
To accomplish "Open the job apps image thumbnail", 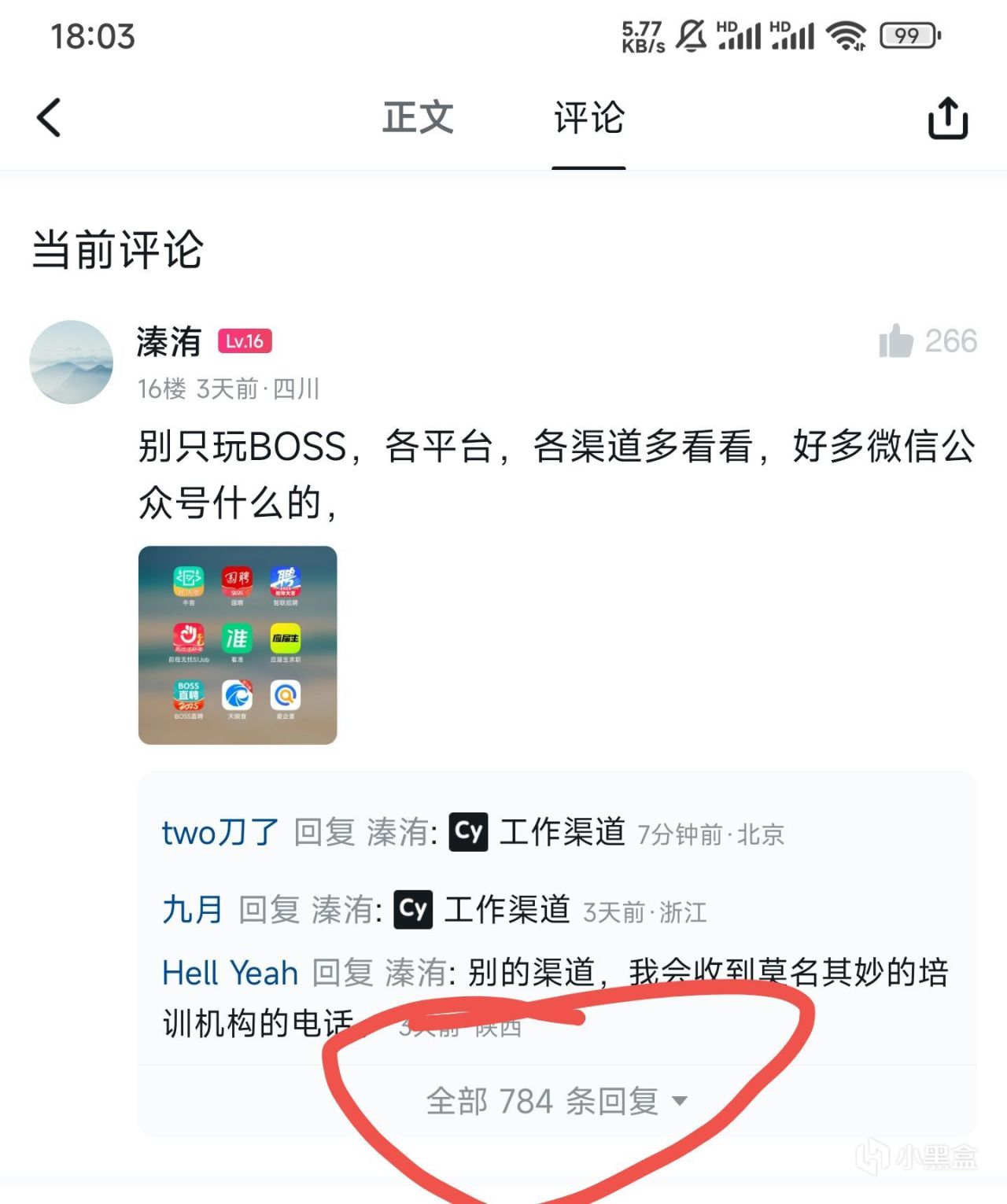I will [x=238, y=645].
